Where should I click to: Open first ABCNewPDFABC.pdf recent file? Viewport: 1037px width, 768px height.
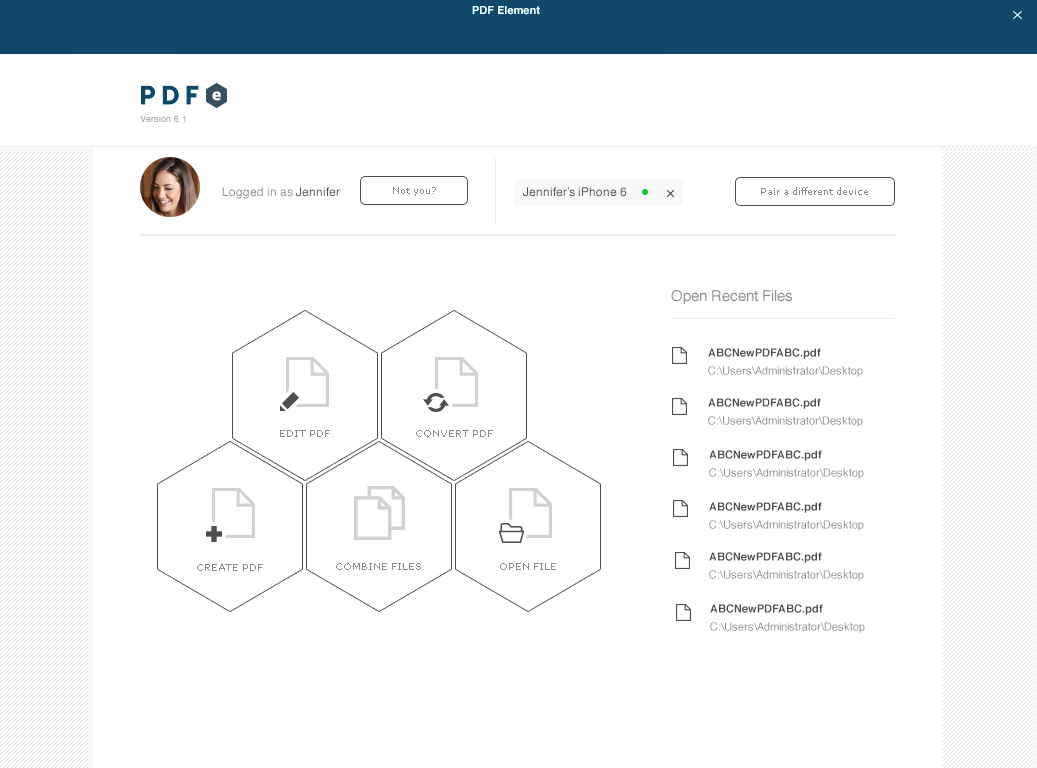point(764,353)
